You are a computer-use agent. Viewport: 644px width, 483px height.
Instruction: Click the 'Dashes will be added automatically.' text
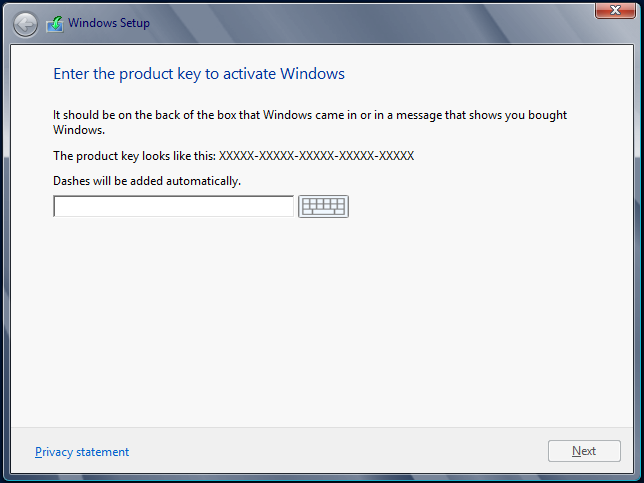pyautogui.click(x=147, y=181)
